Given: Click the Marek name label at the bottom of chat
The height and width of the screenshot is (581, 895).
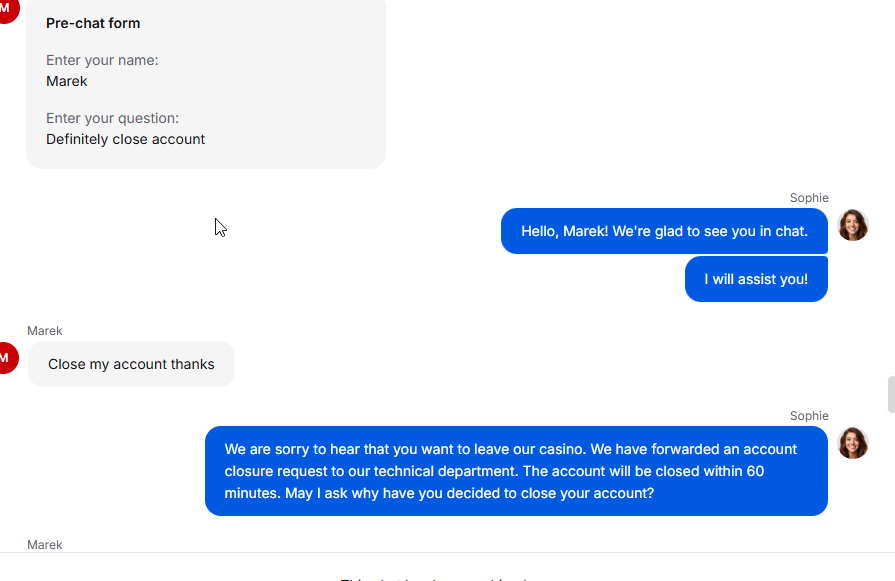Looking at the screenshot, I should (x=45, y=545).
